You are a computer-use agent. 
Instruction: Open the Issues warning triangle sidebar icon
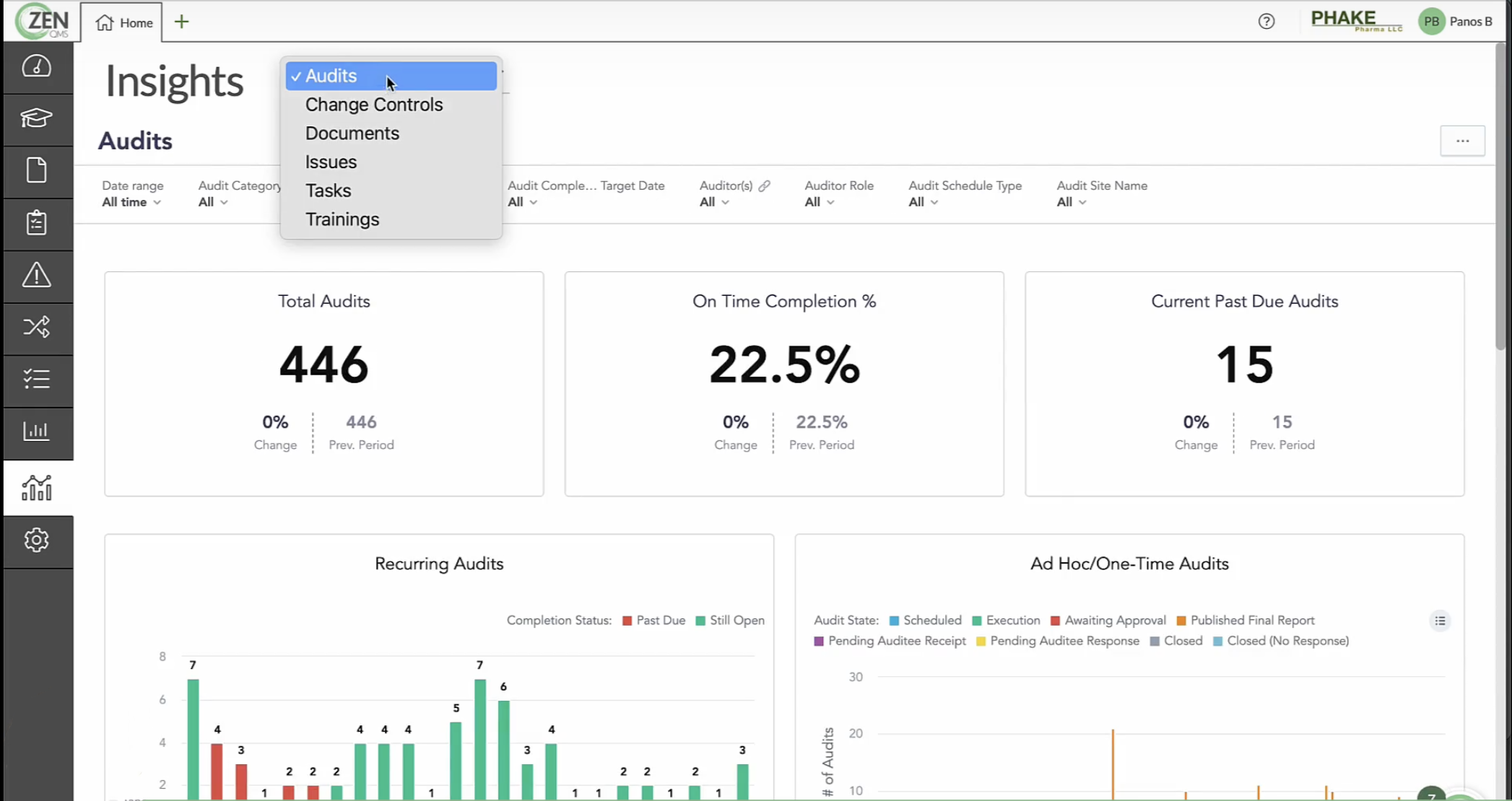point(37,276)
